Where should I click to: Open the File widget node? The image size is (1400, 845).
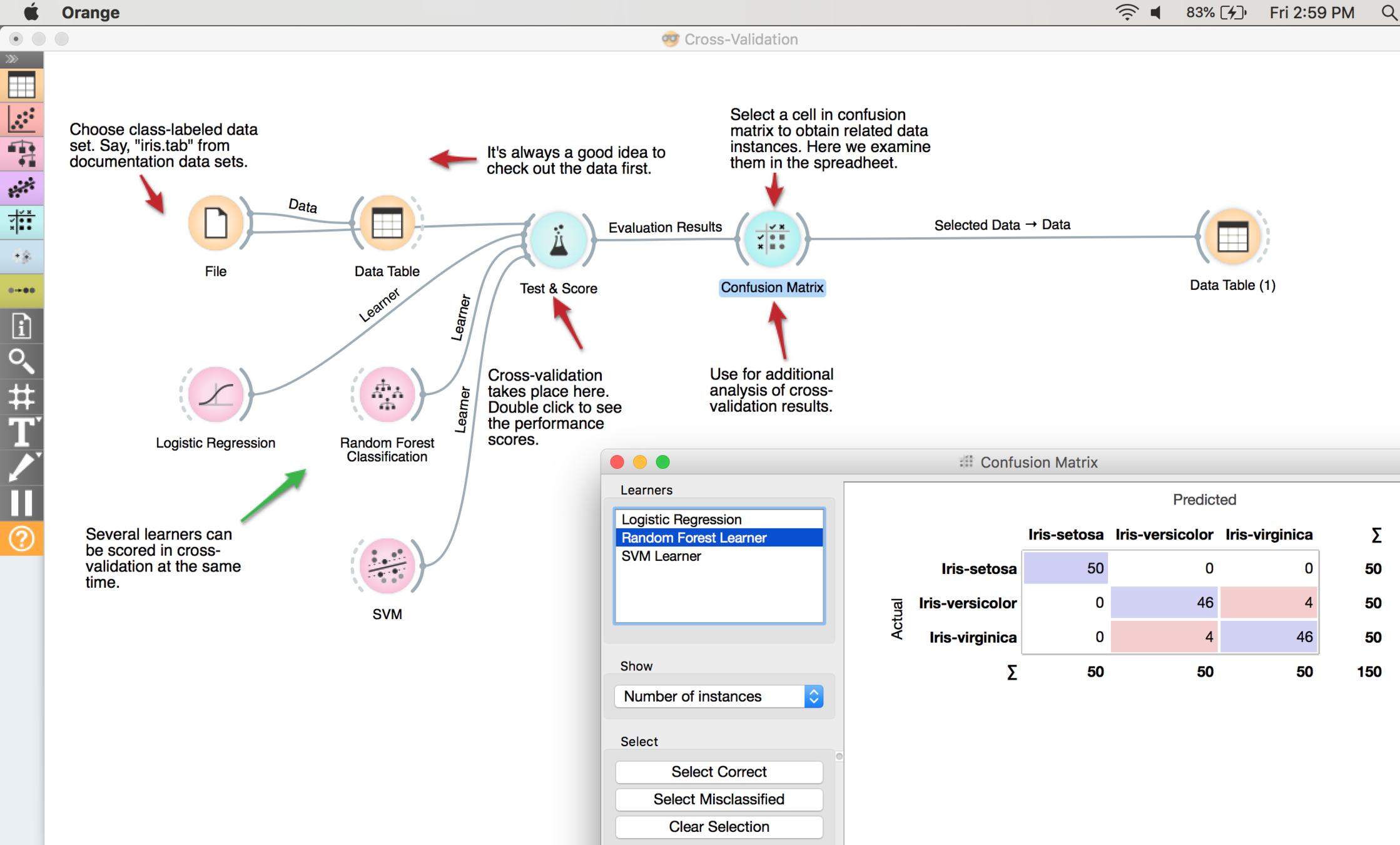click(216, 224)
